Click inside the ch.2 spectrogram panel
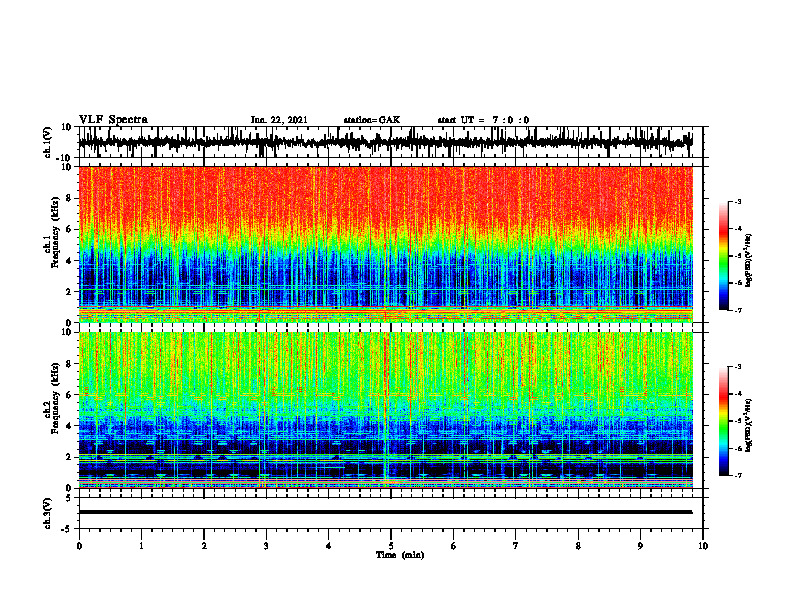This screenshot has height=612, width=792. point(385,410)
